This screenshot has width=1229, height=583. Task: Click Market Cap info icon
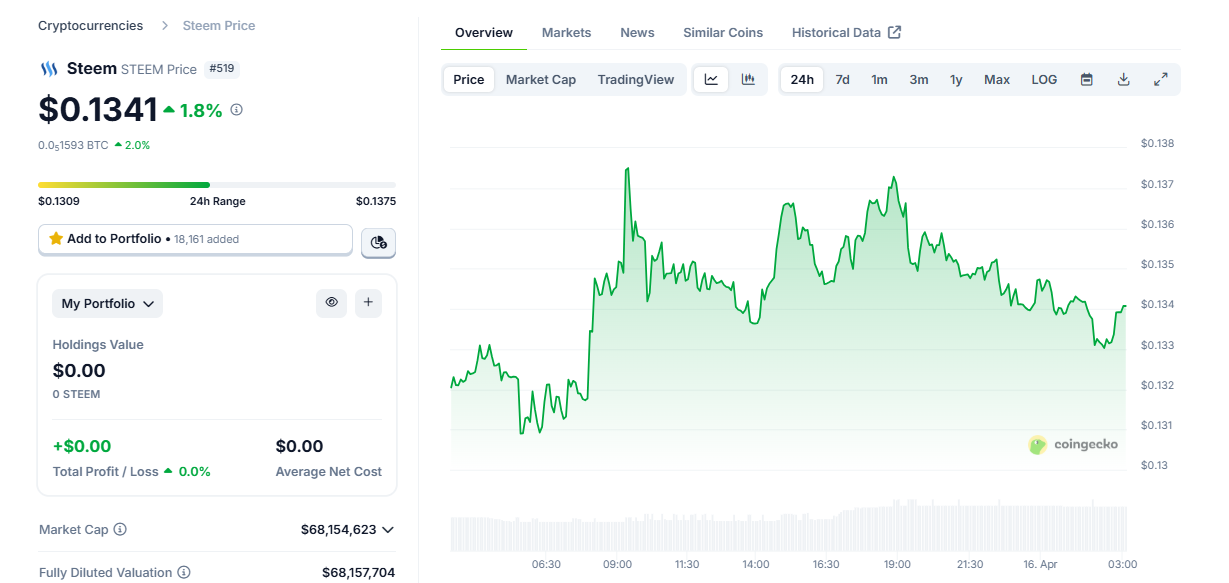coord(120,529)
